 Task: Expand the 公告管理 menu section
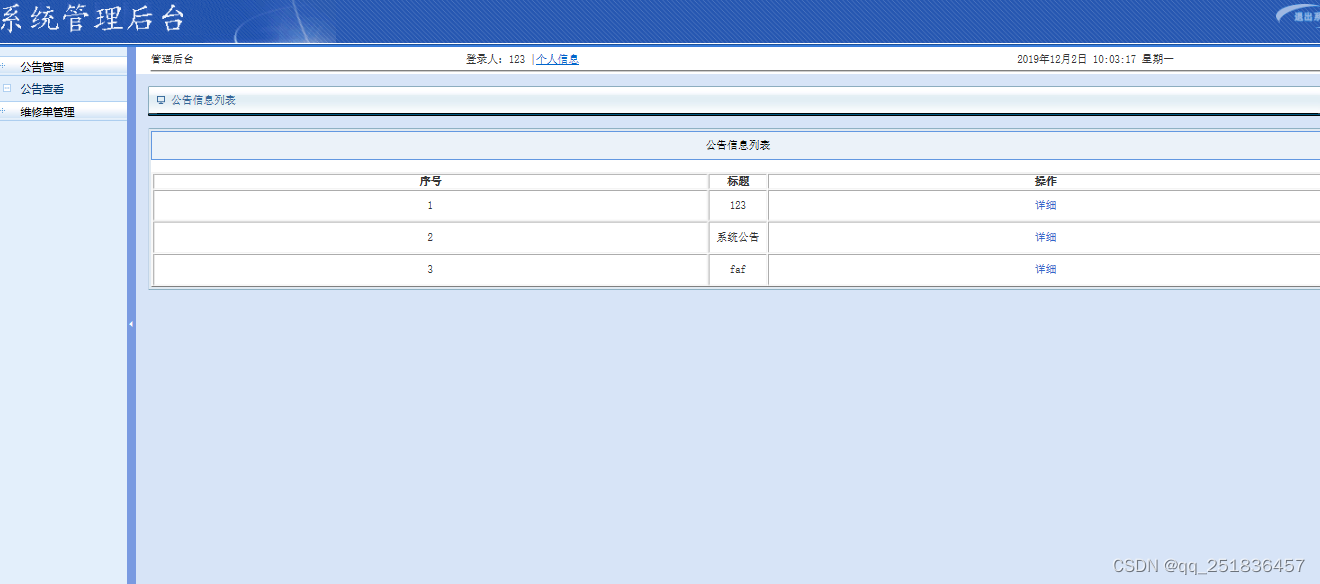(44, 65)
